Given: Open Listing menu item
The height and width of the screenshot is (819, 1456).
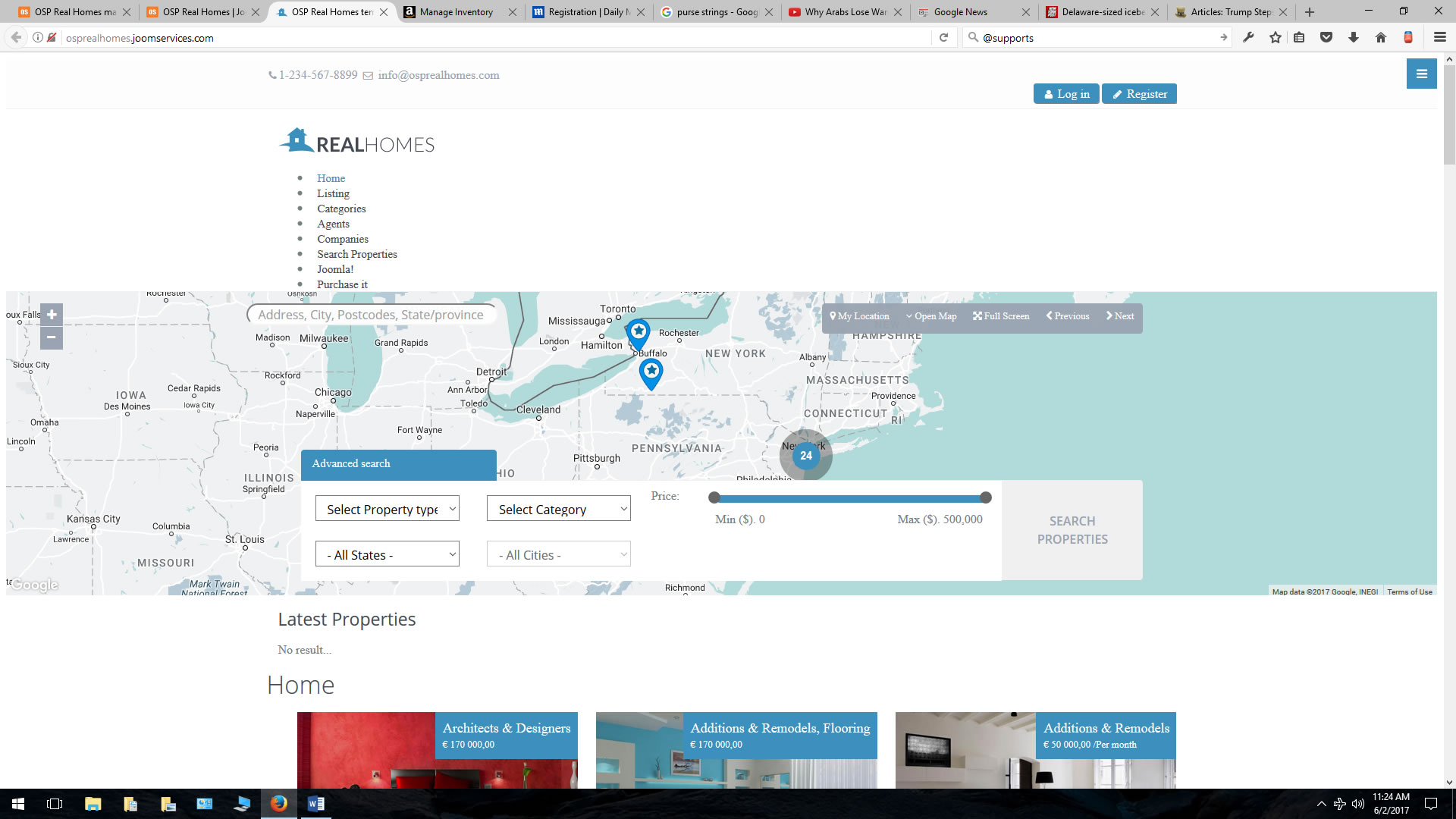Looking at the screenshot, I should 333,193.
